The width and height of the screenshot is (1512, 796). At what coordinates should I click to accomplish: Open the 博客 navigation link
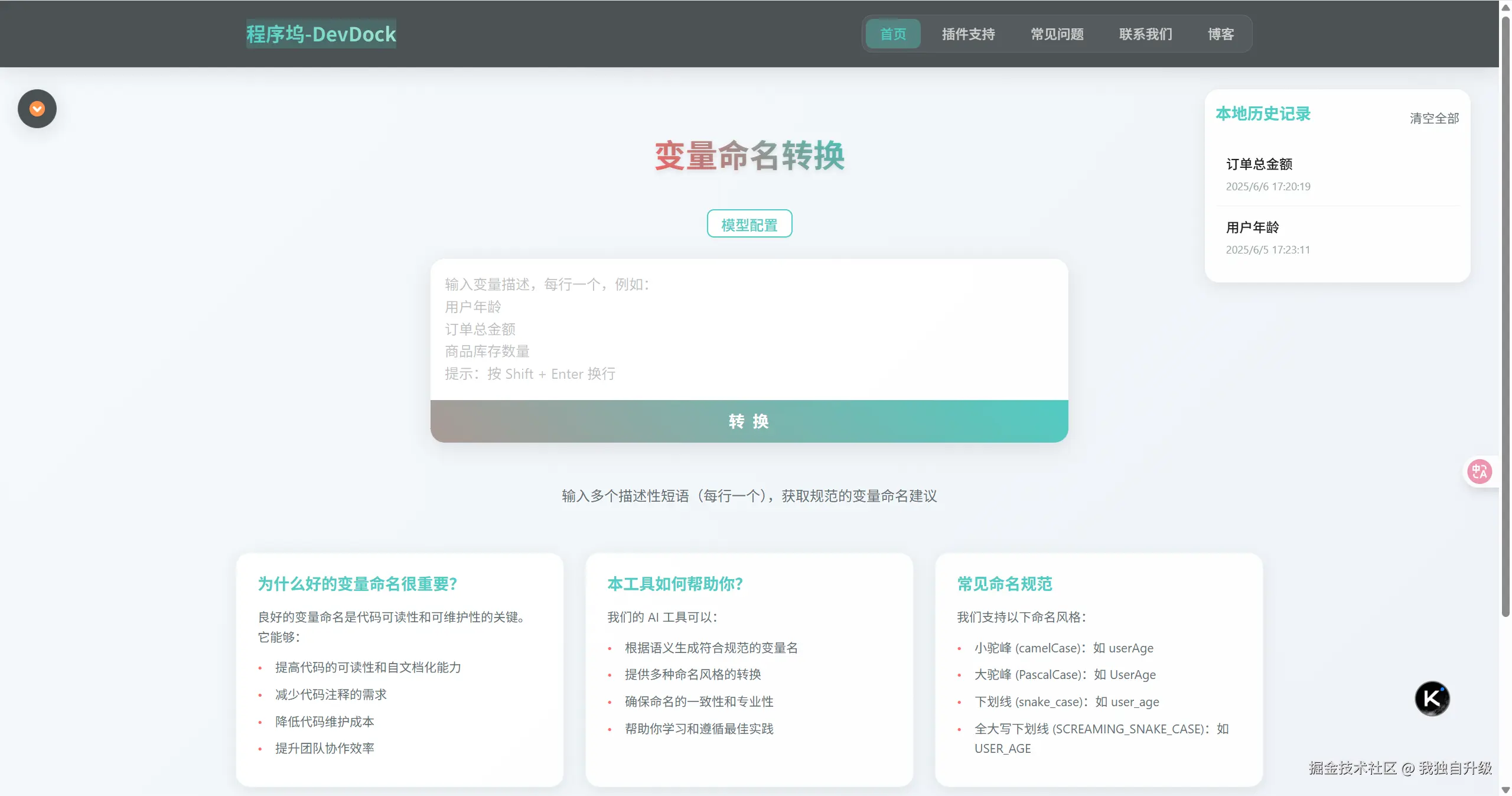click(x=1220, y=34)
